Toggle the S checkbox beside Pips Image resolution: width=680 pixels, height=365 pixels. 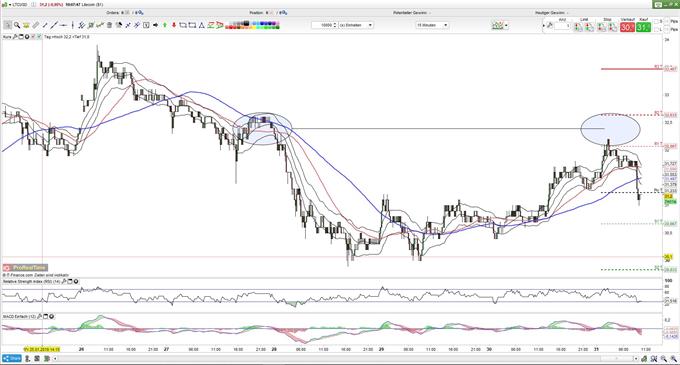click(x=657, y=21)
